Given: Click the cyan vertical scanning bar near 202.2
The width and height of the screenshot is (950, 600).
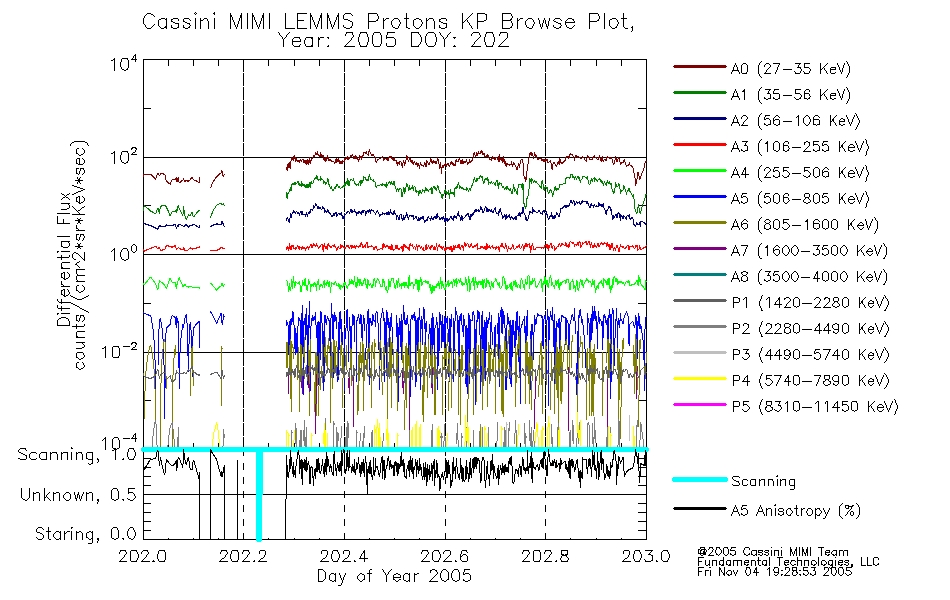Looking at the screenshot, I should coord(259,495).
